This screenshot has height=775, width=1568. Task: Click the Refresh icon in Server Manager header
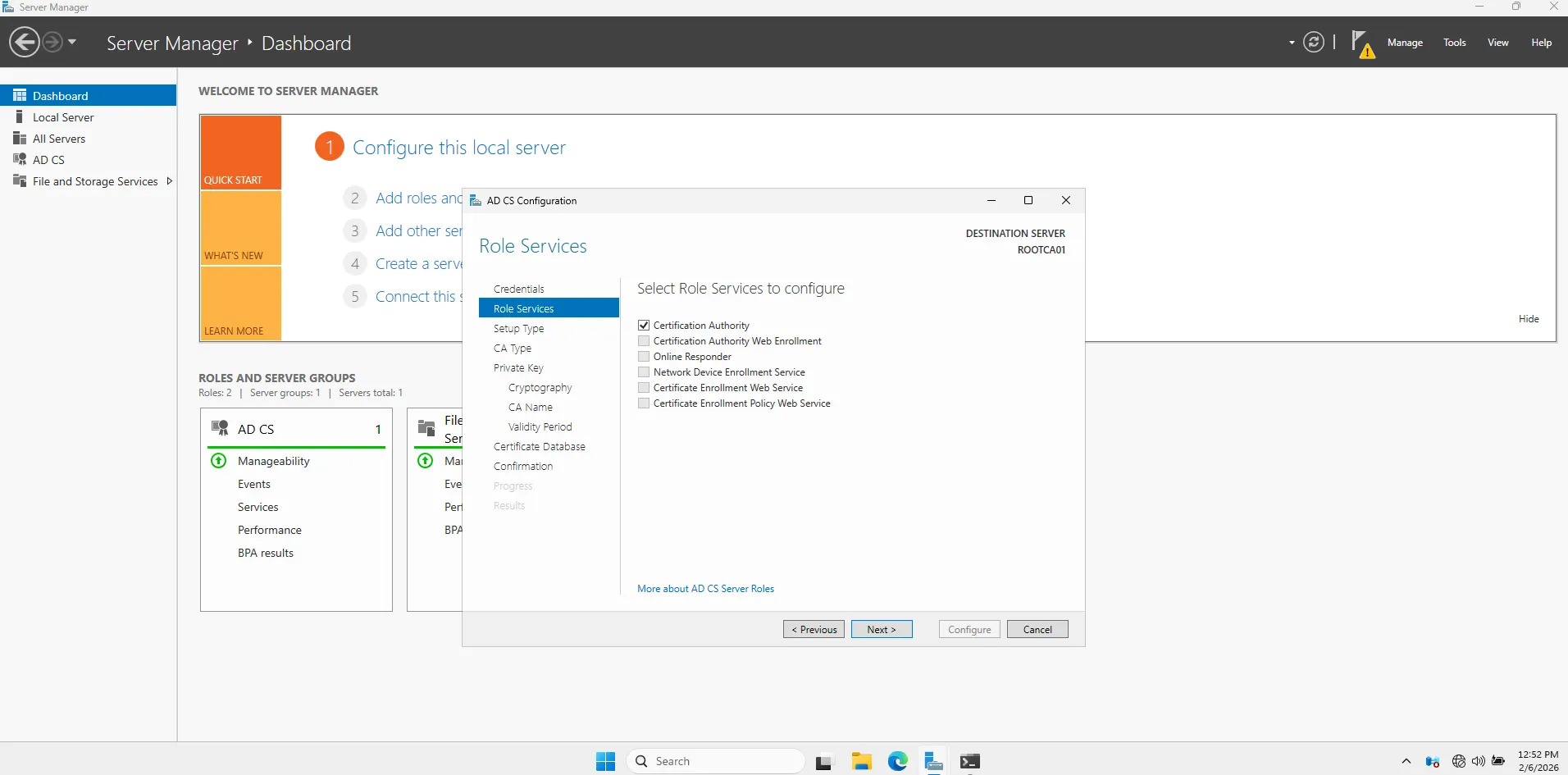point(1313,42)
